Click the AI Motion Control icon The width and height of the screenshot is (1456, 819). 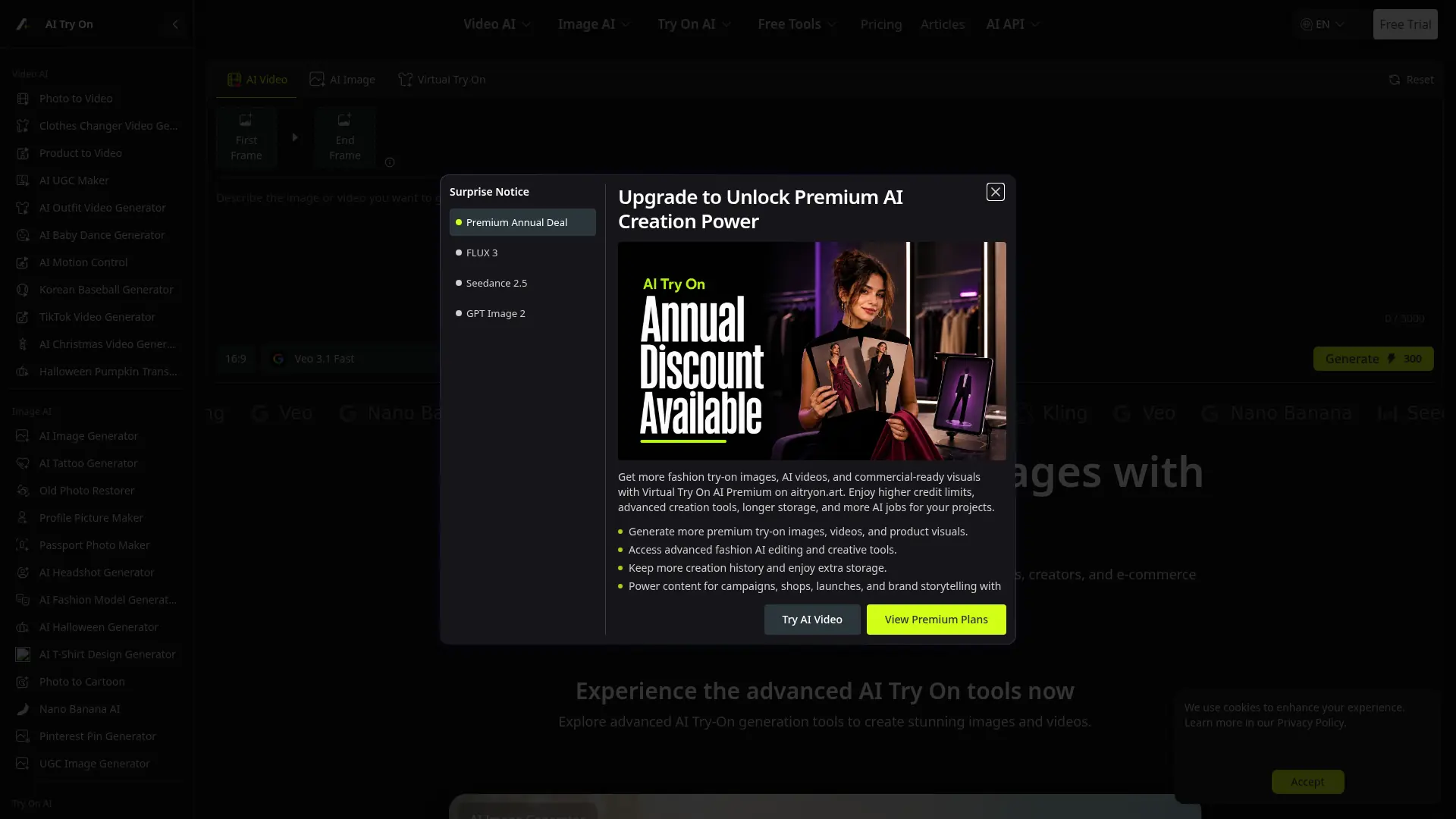click(x=23, y=262)
